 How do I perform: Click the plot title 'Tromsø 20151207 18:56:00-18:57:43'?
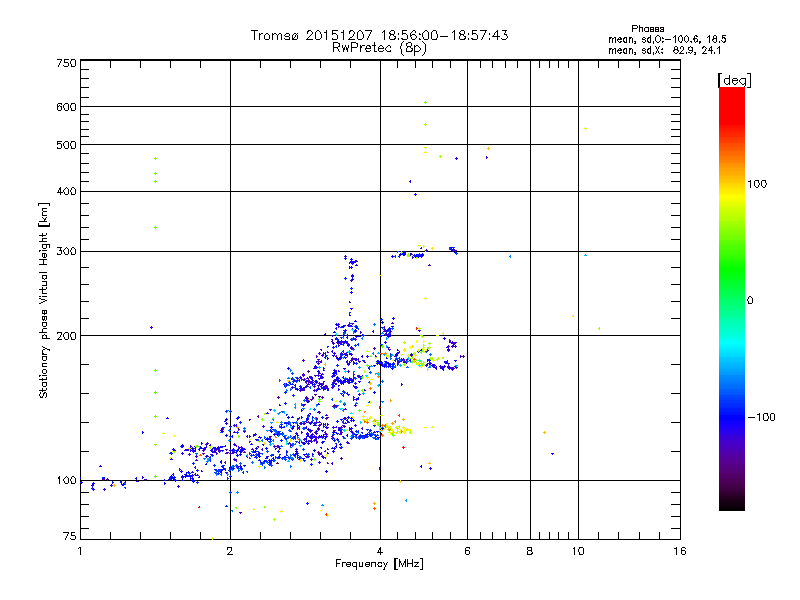click(379, 35)
